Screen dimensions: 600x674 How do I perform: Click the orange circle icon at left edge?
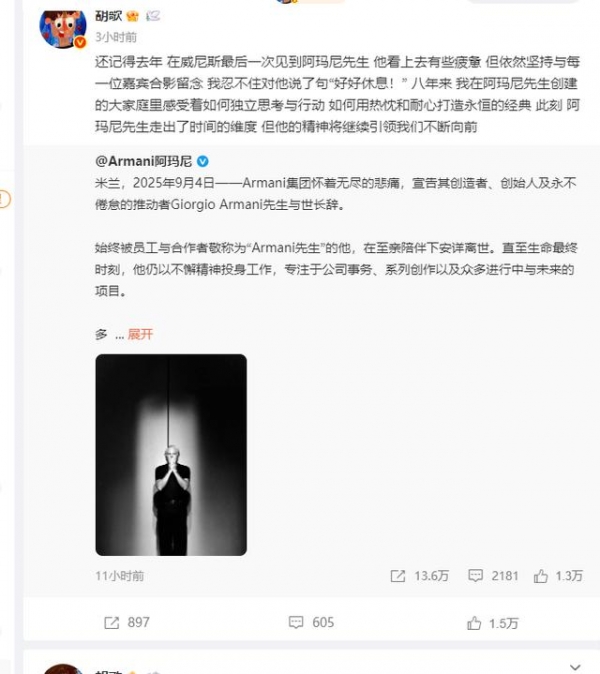click(3, 199)
